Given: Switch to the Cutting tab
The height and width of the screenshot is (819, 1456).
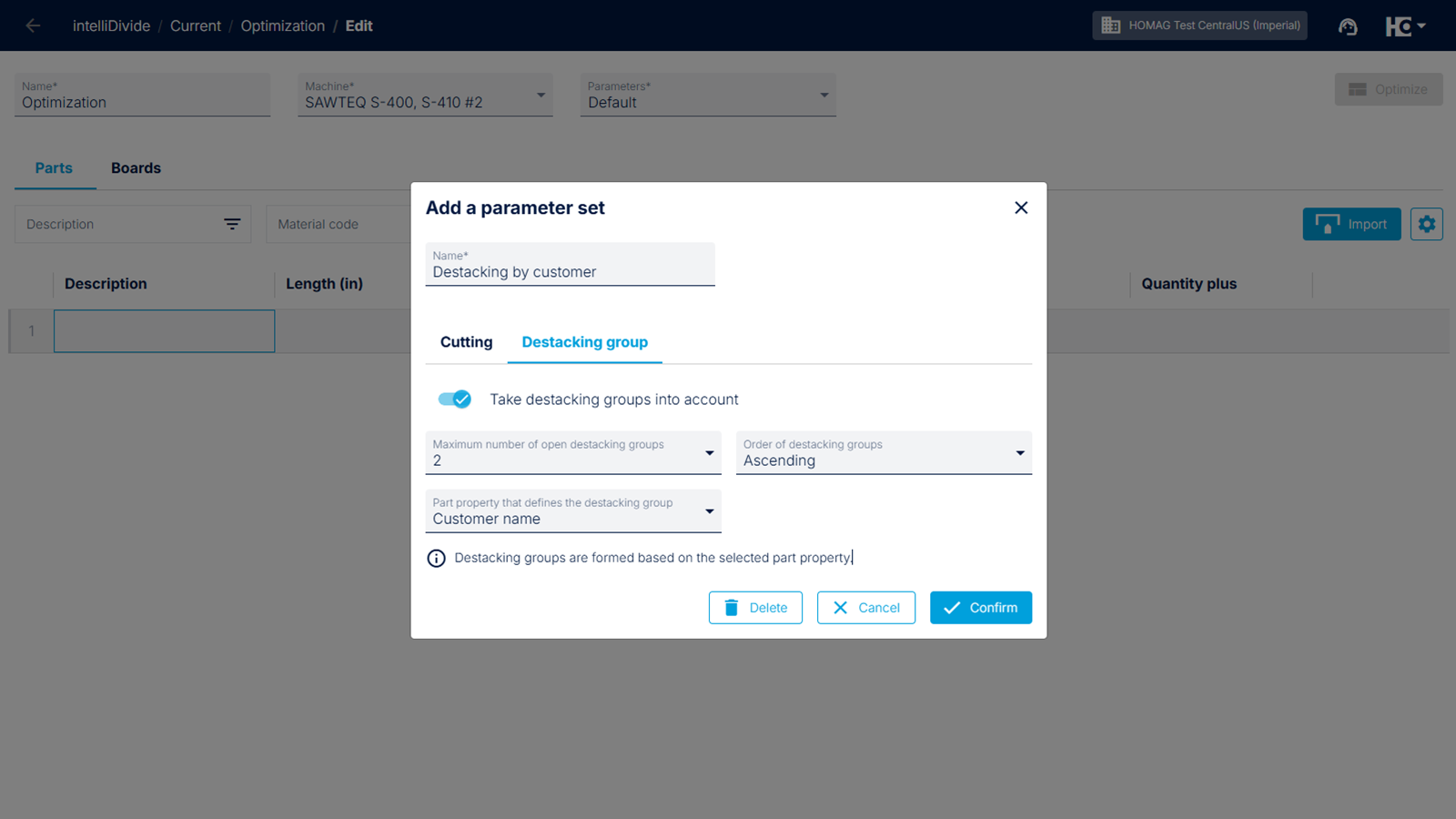Looking at the screenshot, I should click(x=466, y=342).
